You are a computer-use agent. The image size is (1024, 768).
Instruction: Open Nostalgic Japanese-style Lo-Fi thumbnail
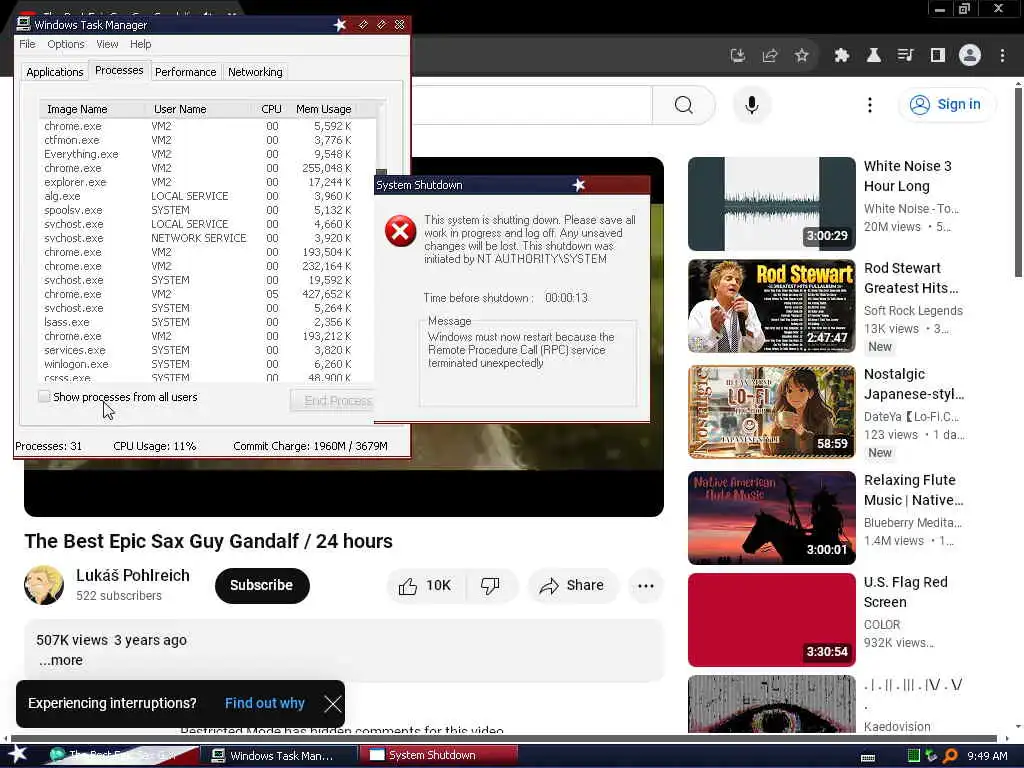771,412
